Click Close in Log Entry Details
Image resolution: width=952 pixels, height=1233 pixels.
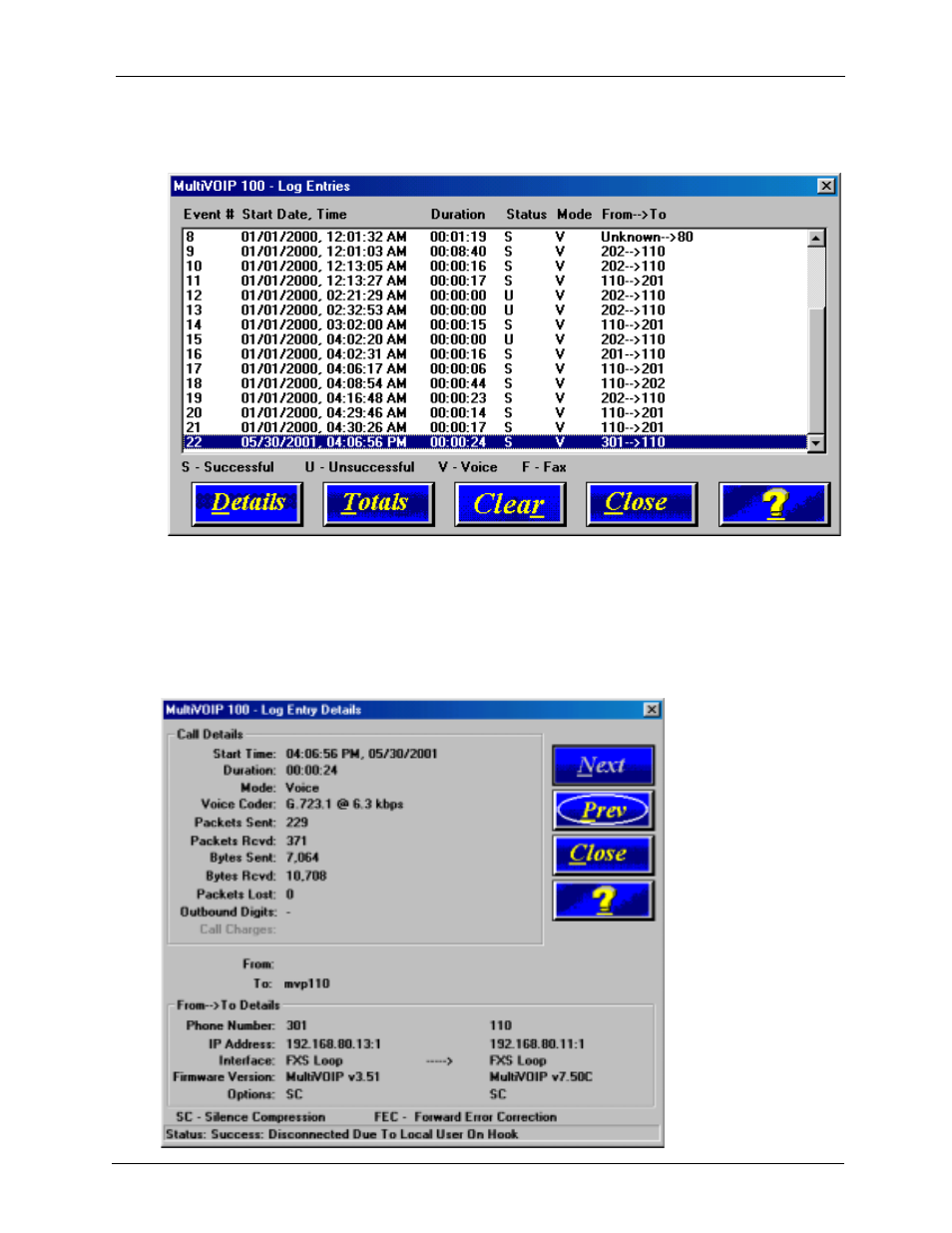604,855
